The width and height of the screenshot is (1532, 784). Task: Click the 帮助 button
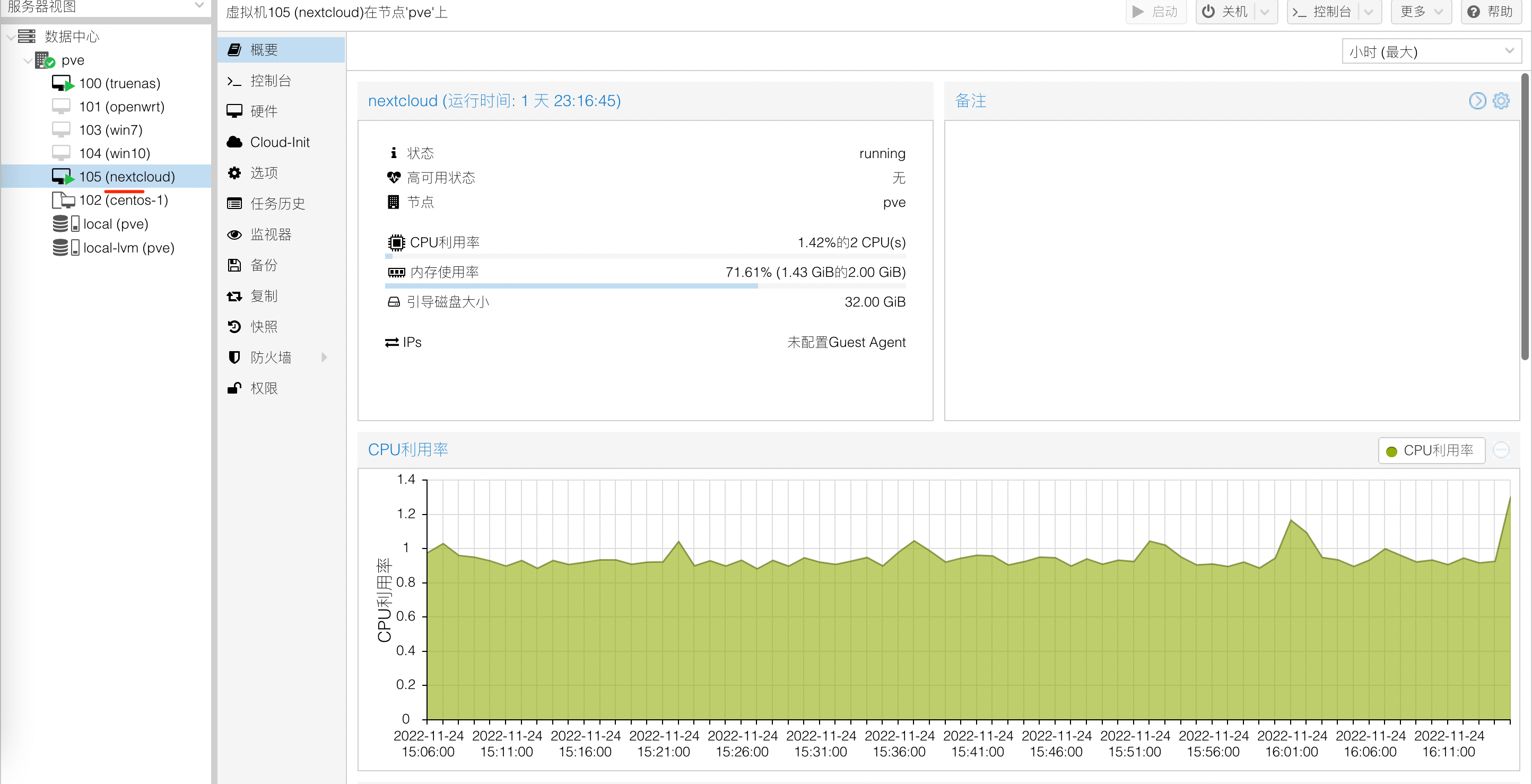[x=1491, y=12]
